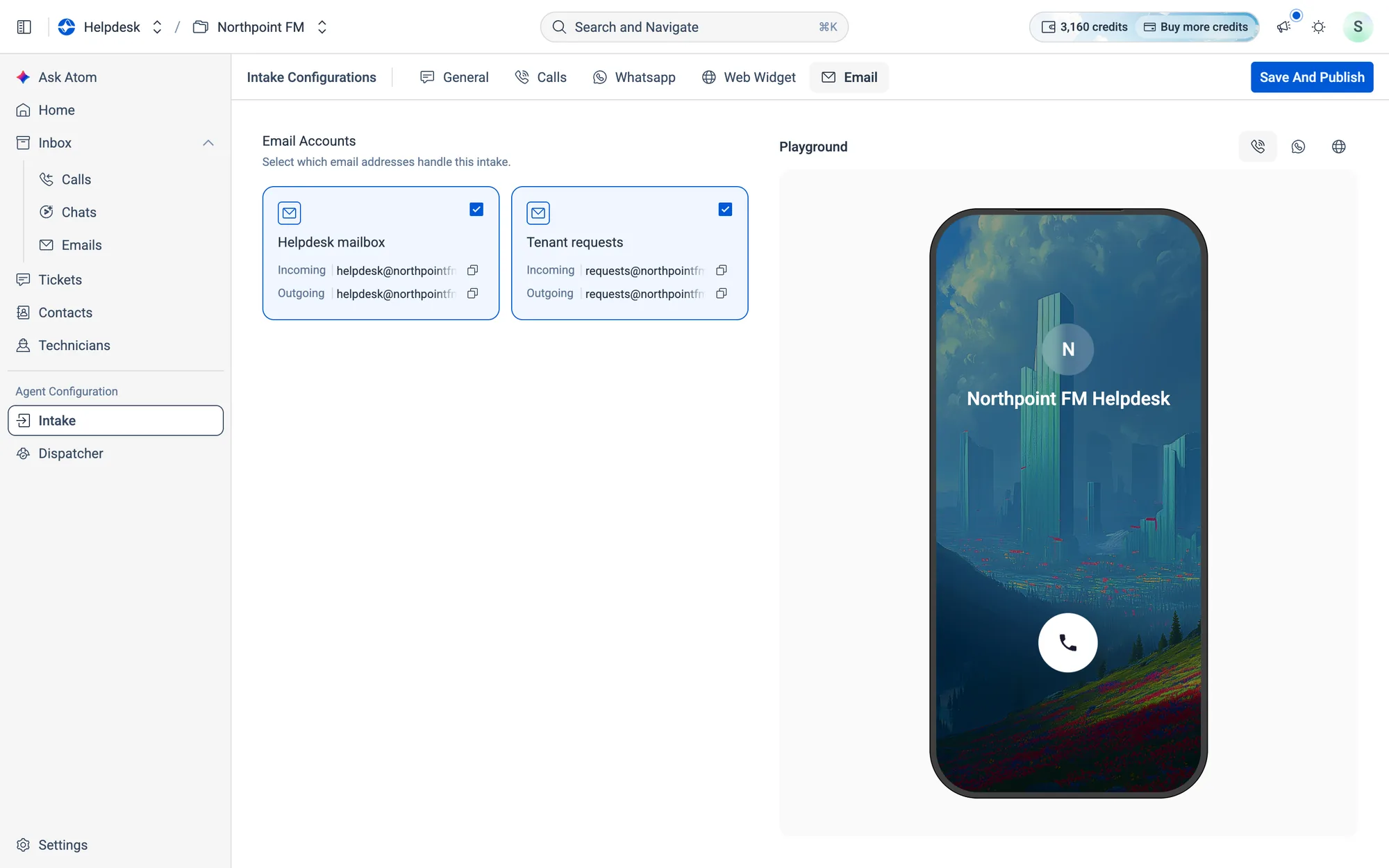The width and height of the screenshot is (1389, 868).
Task: Click the N avatar in phone preview
Action: point(1067,349)
